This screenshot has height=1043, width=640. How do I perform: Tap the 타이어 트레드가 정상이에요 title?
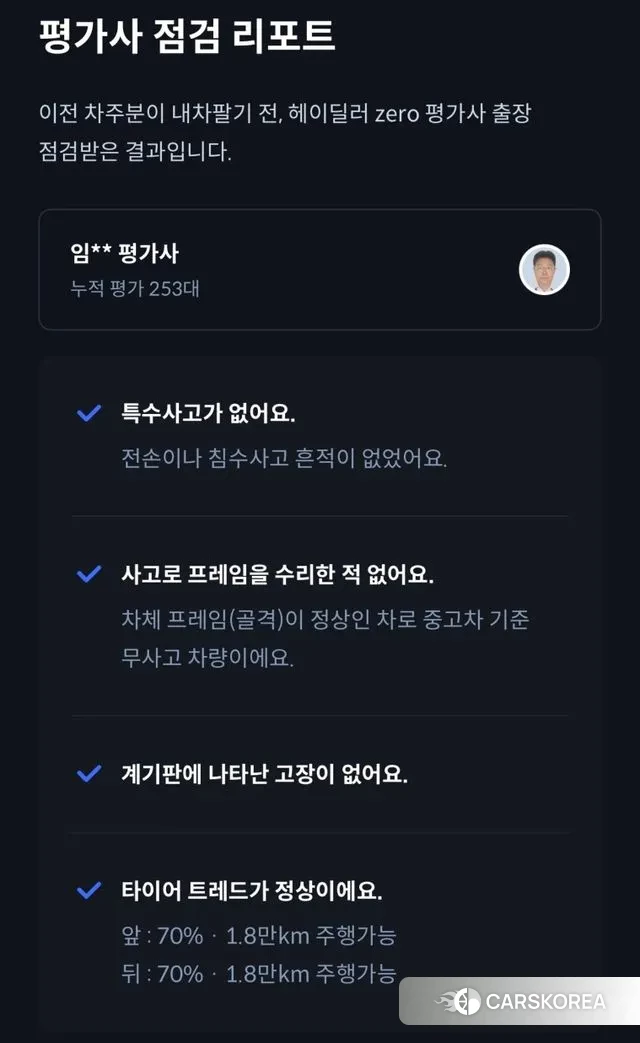click(251, 890)
